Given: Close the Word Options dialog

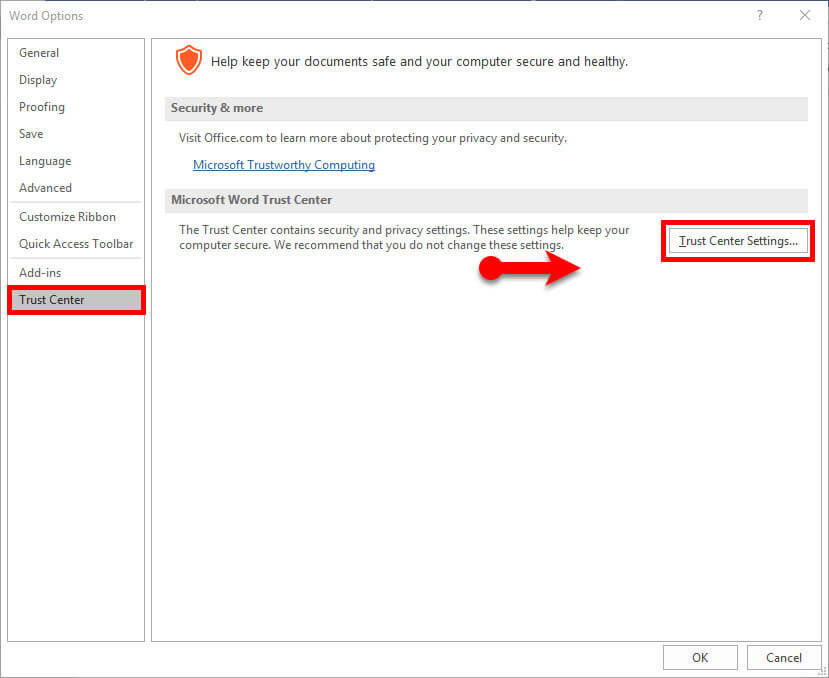Looking at the screenshot, I should coord(804,15).
